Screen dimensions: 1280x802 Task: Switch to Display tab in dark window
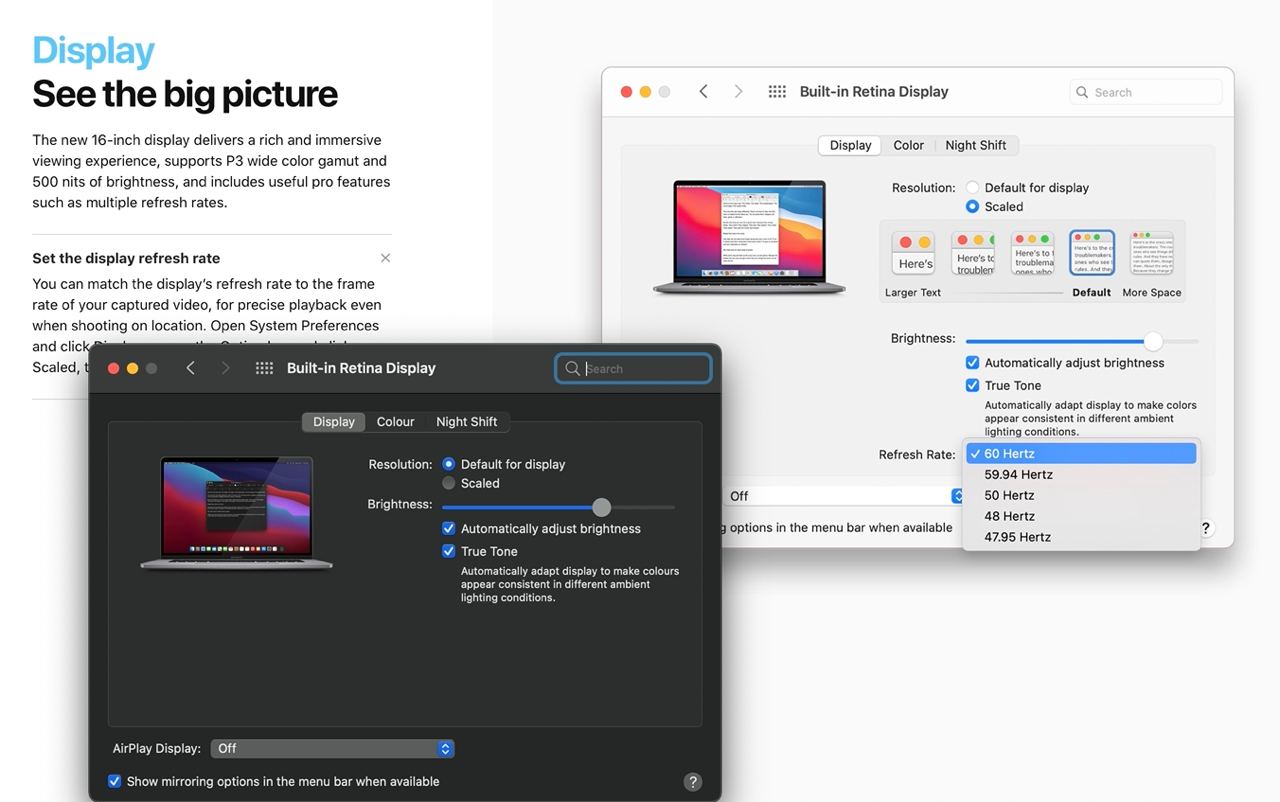click(334, 422)
